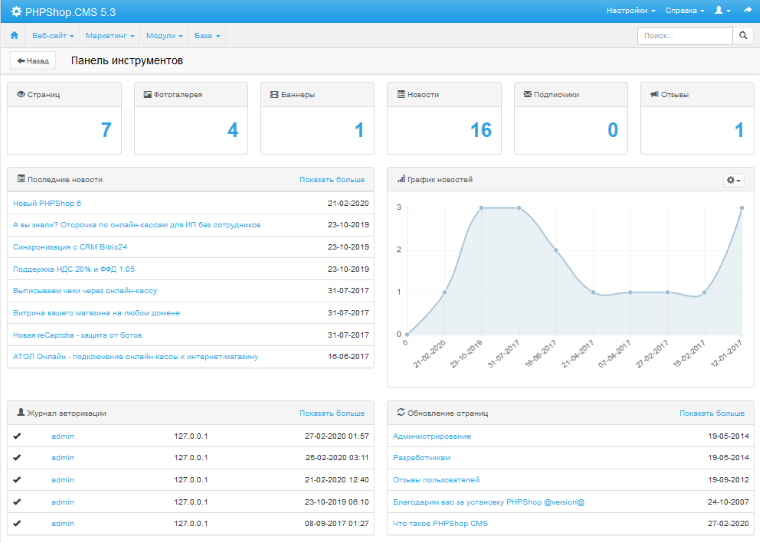Click checkmark of 25-02-2020 03:11 login row
This screenshot has width=760, height=543.
(17, 457)
